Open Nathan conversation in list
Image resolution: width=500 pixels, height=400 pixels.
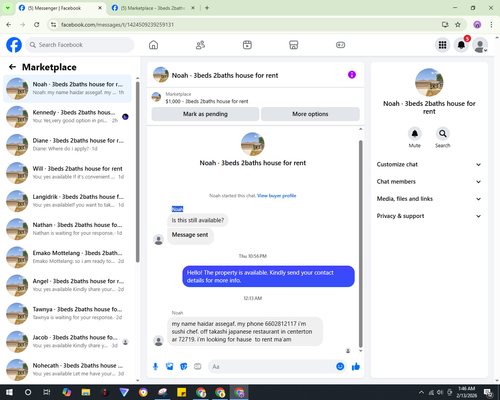[68, 229]
